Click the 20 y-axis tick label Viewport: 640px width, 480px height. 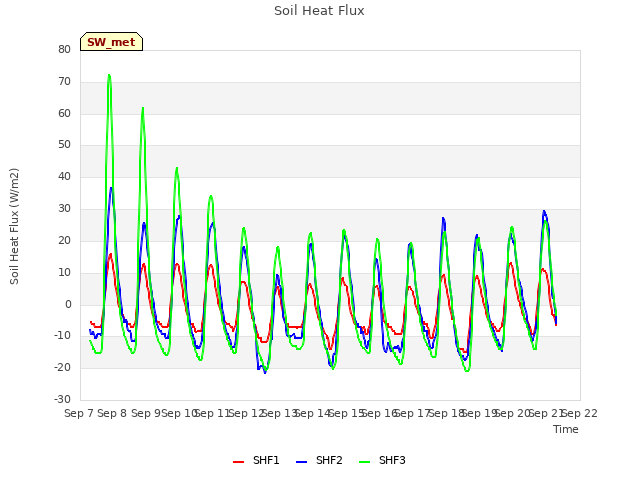[64, 241]
